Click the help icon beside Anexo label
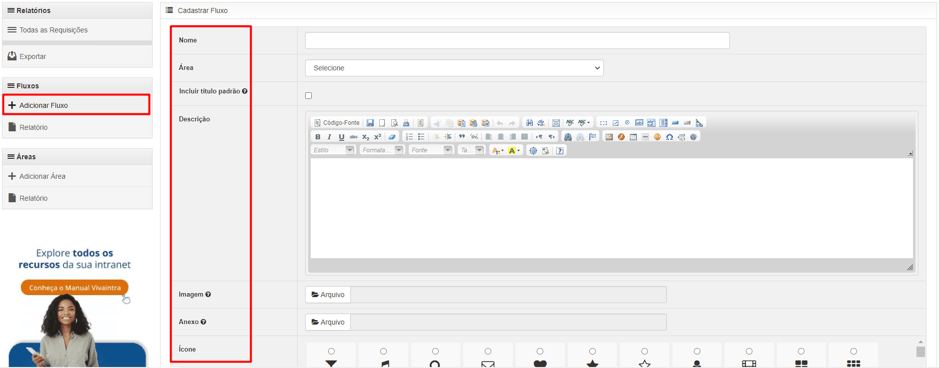Image resolution: width=939 pixels, height=368 pixels. (204, 322)
